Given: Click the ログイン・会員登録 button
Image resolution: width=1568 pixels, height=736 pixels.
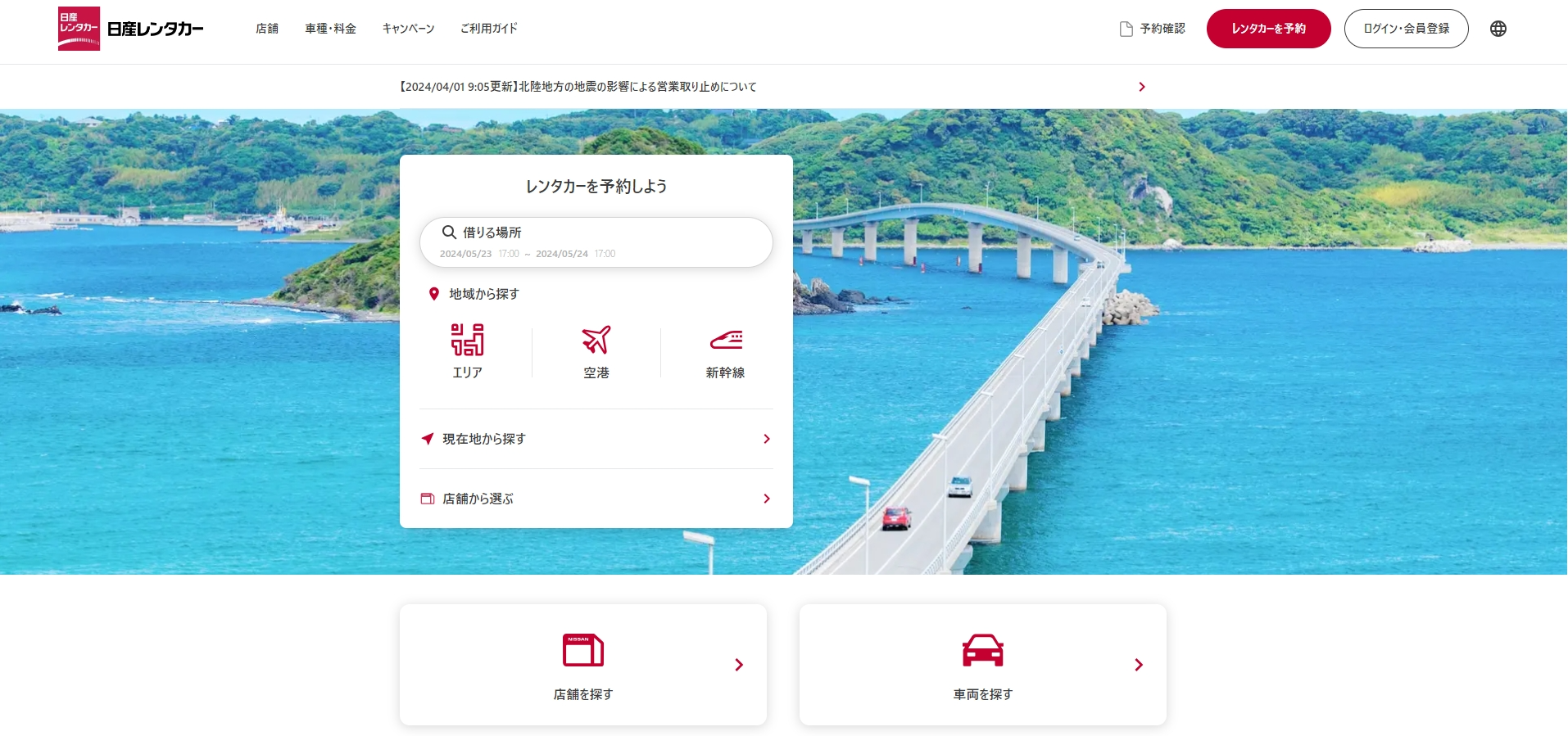Looking at the screenshot, I should [x=1406, y=29].
